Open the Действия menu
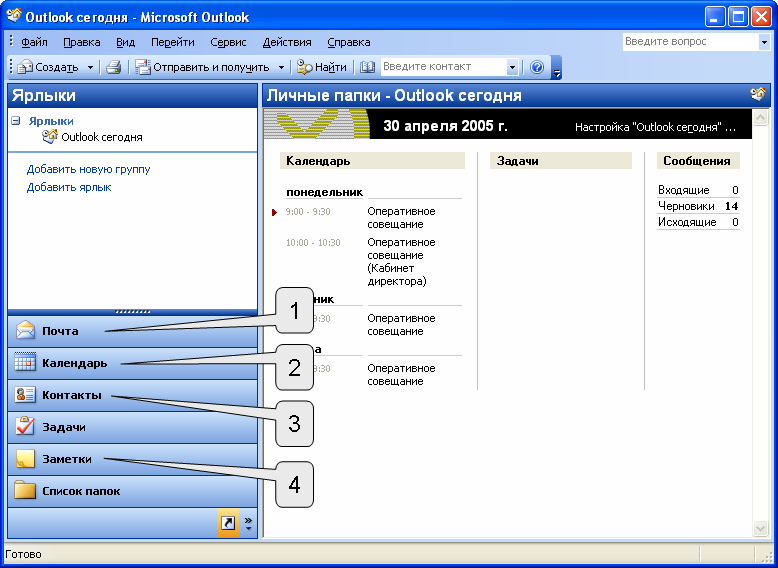Image resolution: width=778 pixels, height=568 pixels. tap(287, 42)
